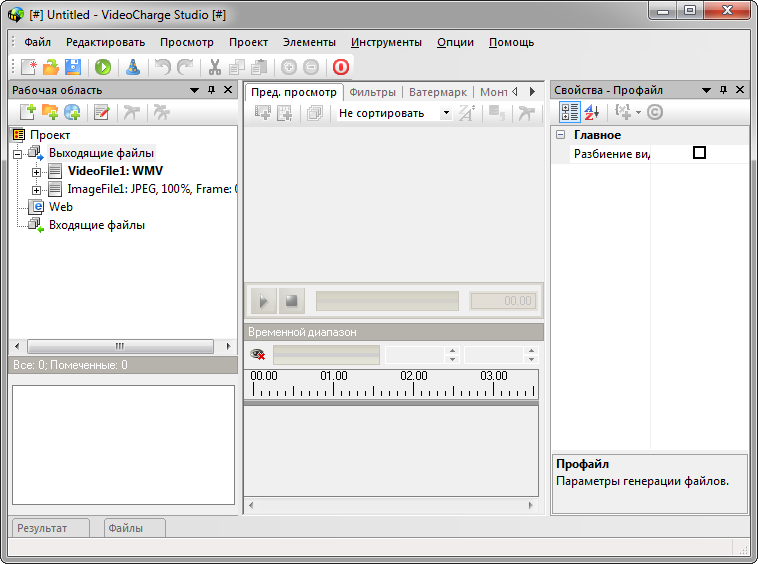The image size is (758, 564).
Task: Open the Результат bottom tab
Action: (51, 528)
